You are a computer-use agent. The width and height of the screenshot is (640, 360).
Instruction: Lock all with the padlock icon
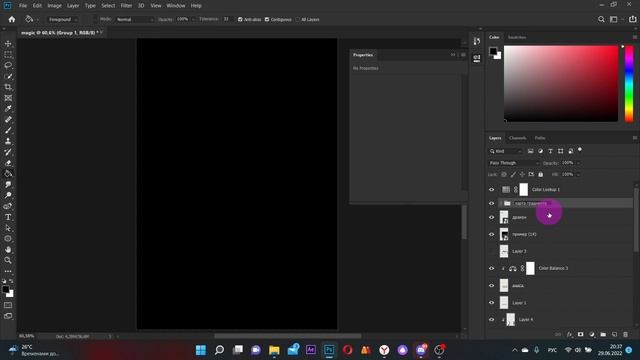coord(540,174)
